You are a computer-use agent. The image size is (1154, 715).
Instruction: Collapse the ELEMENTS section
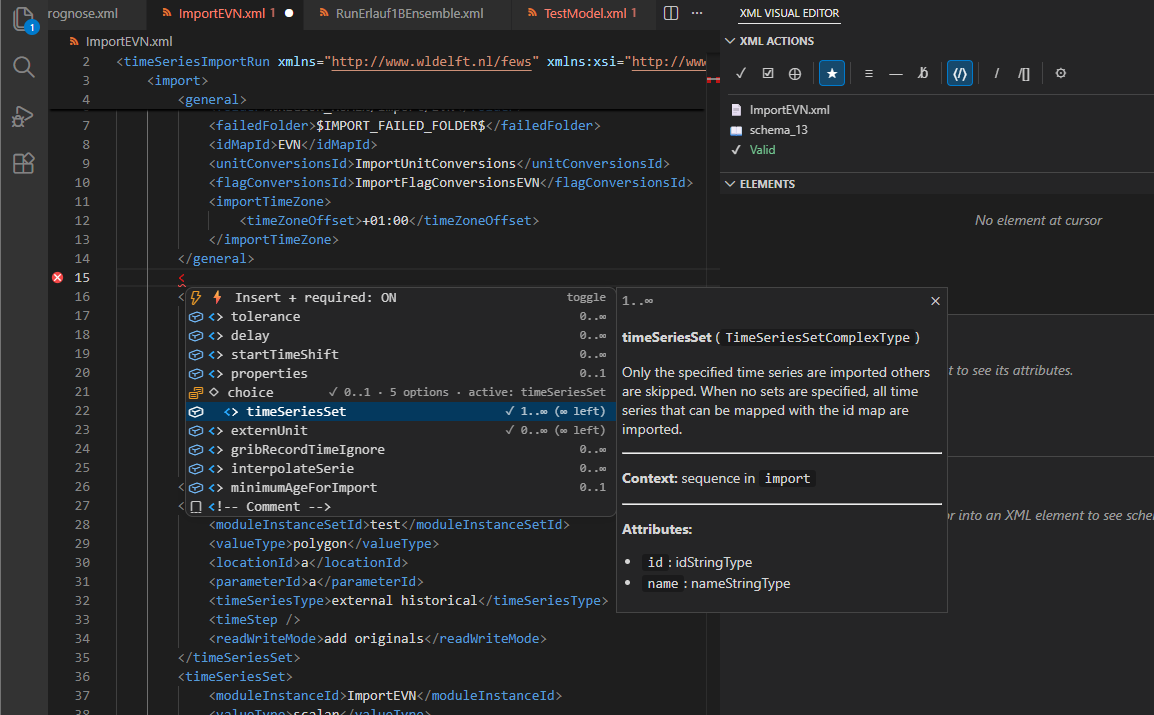pos(732,182)
